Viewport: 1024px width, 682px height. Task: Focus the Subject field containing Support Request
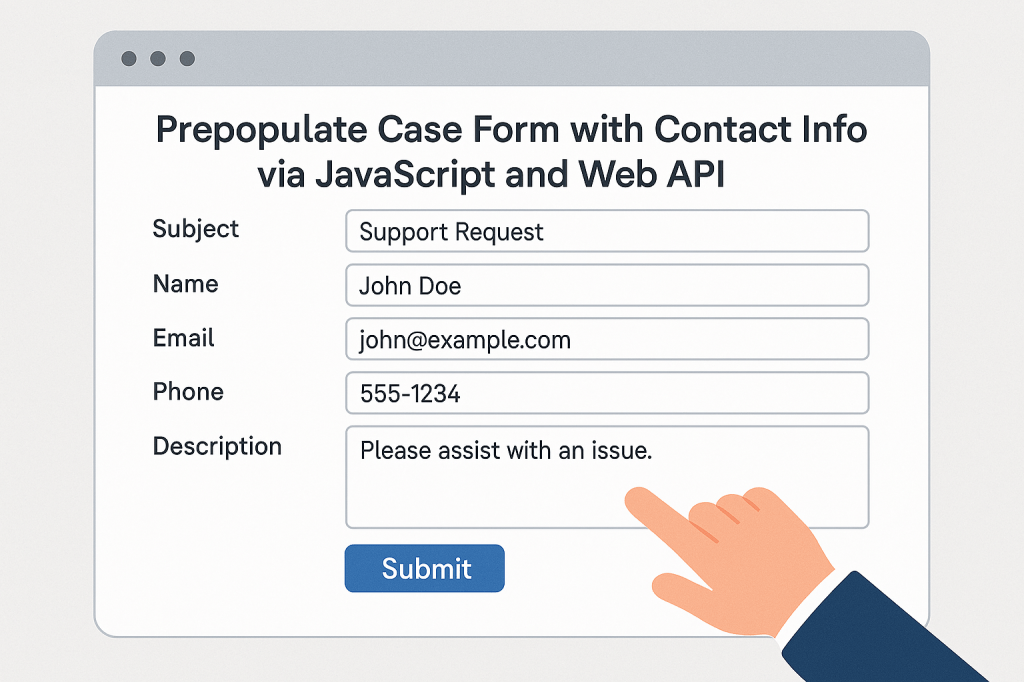tap(606, 231)
